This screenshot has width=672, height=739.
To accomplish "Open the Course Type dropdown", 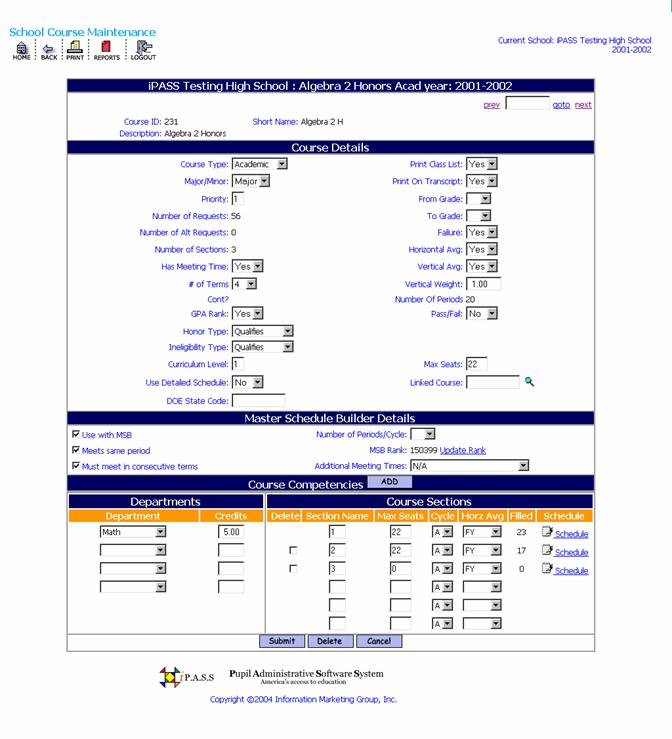I will tap(260, 164).
